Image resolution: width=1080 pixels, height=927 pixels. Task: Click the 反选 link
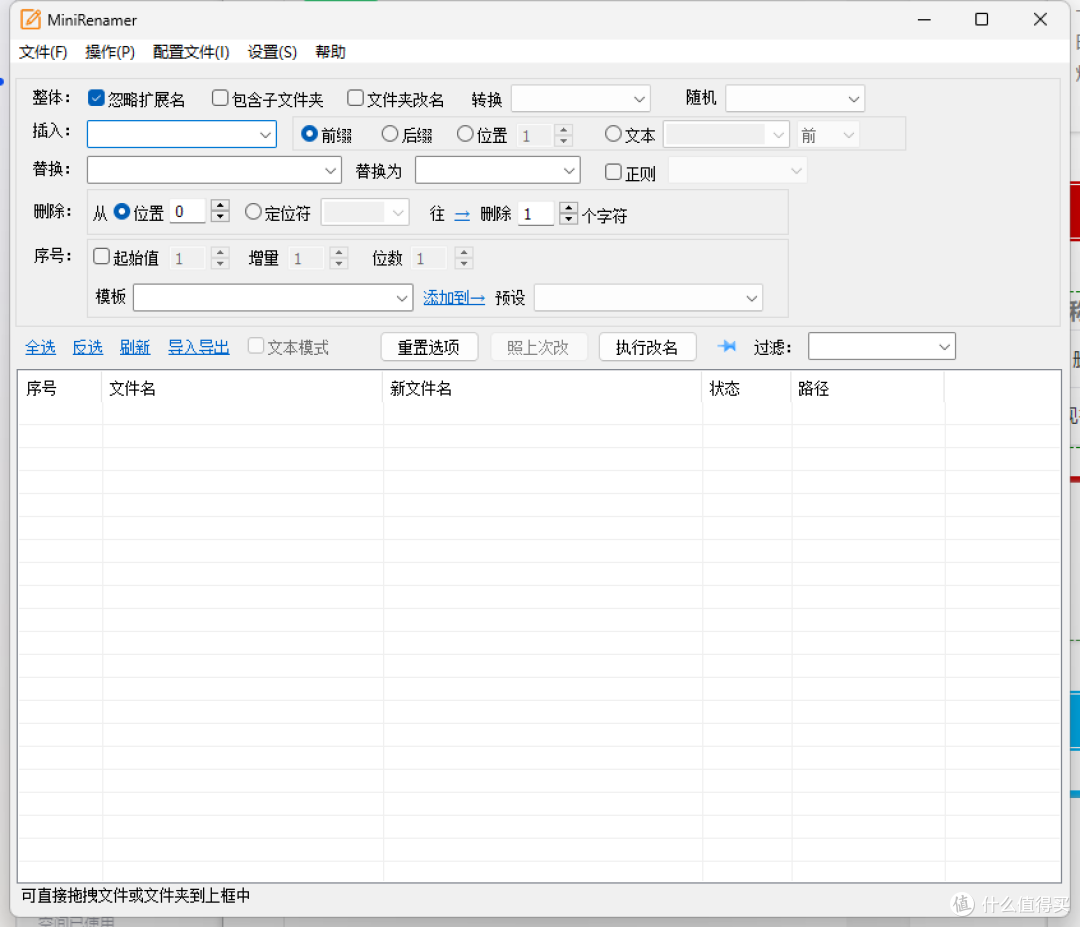(87, 347)
